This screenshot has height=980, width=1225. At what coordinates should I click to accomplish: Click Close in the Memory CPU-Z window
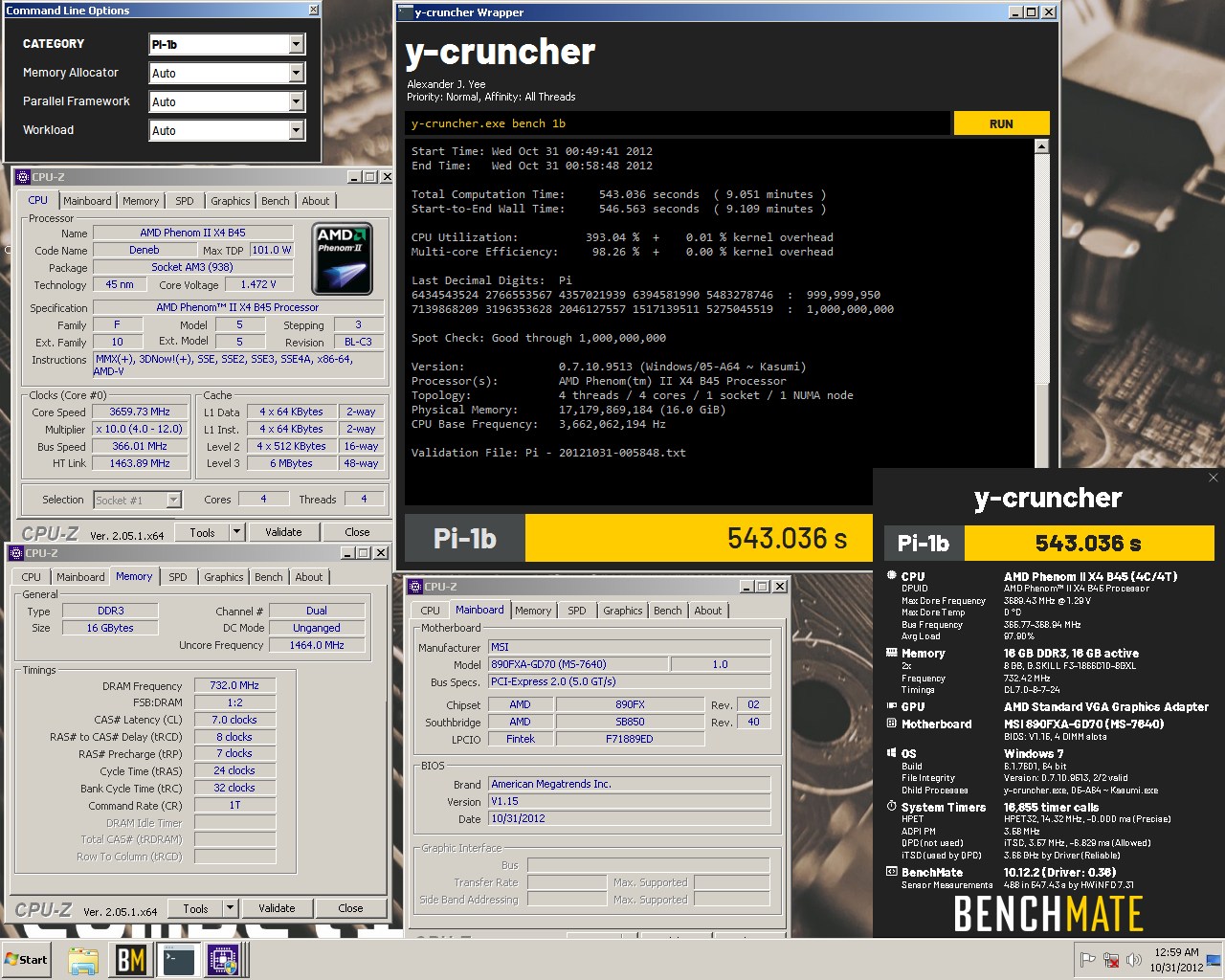point(350,908)
